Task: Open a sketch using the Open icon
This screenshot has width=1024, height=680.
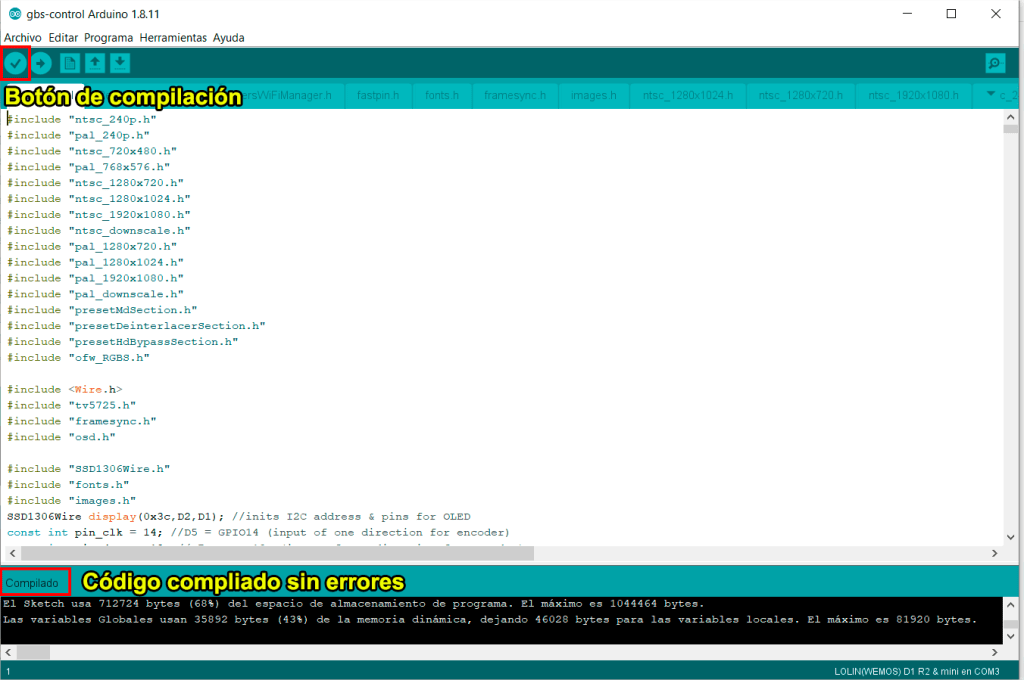Action: click(94, 63)
